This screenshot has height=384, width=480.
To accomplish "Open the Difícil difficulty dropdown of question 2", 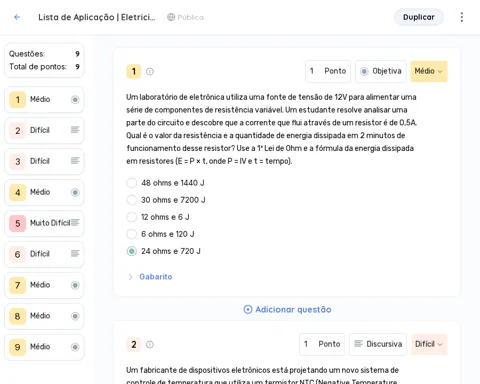I will (429, 344).
